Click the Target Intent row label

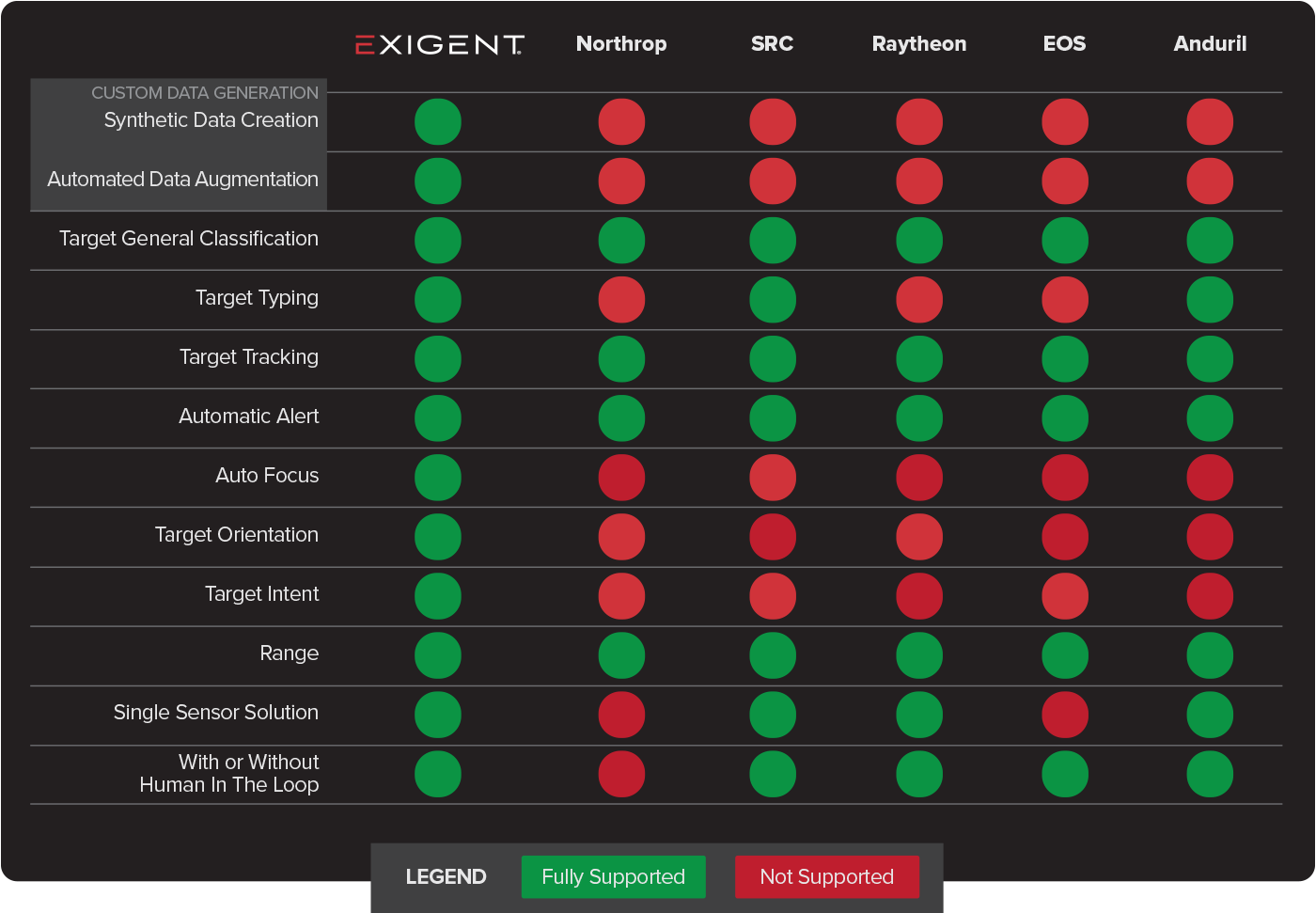[262, 594]
